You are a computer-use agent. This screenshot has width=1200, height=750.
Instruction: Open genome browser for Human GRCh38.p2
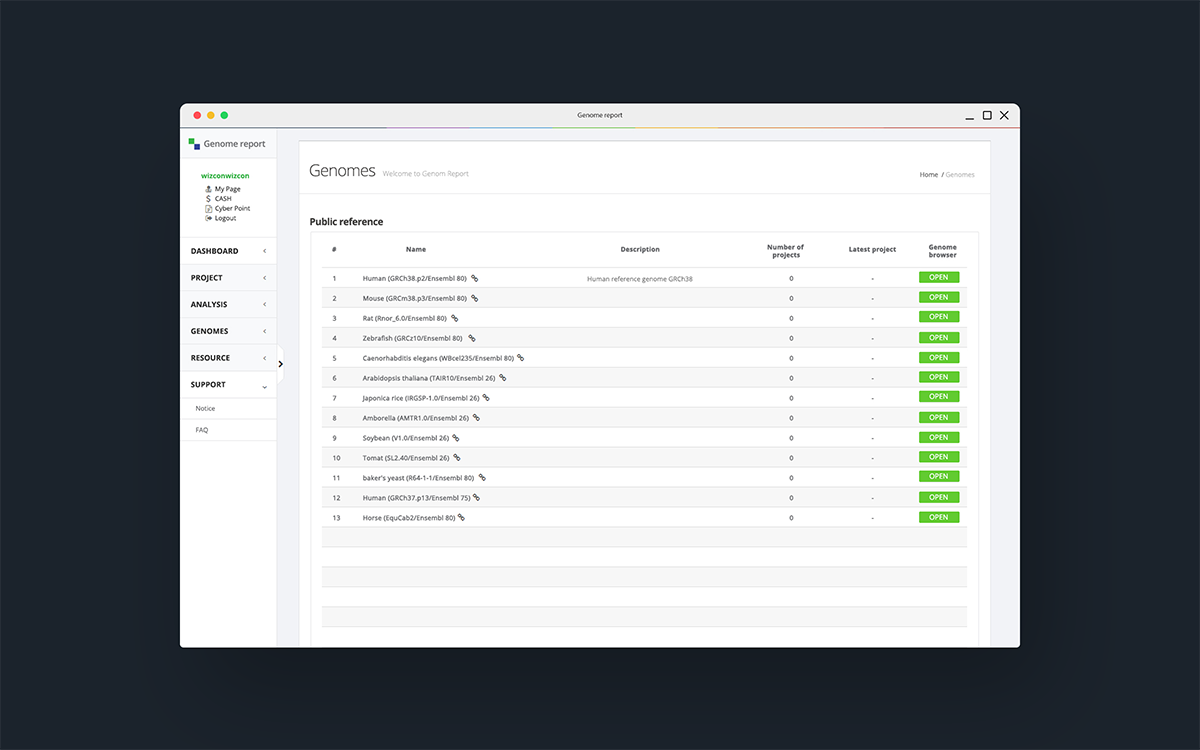point(939,277)
